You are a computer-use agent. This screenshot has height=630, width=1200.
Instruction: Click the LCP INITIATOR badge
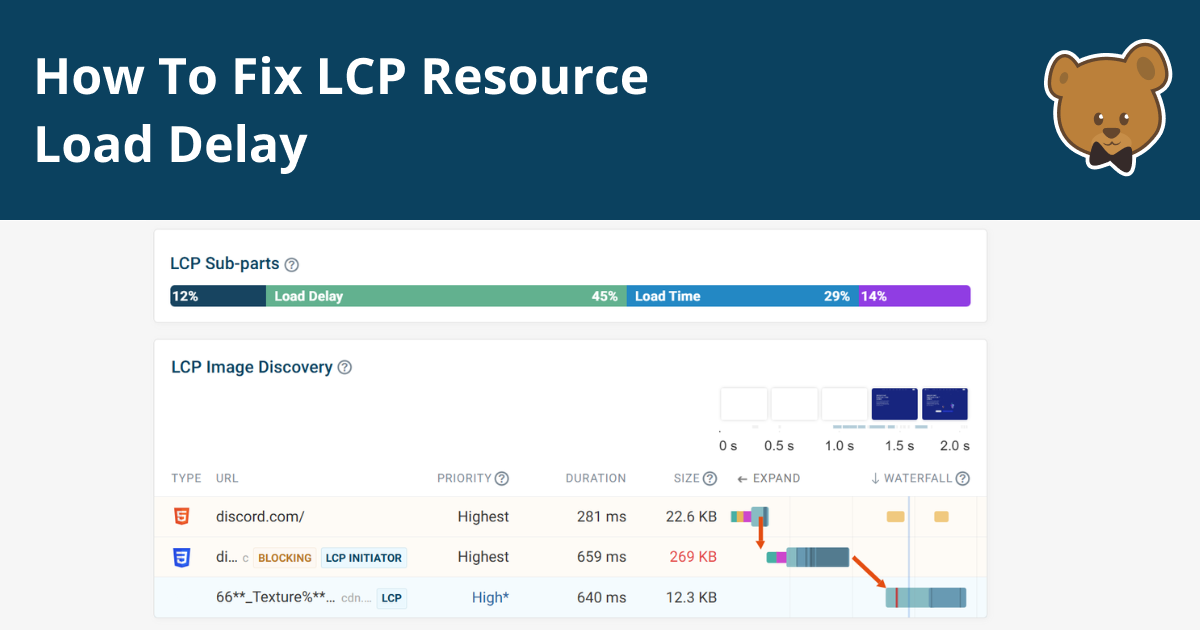click(363, 557)
